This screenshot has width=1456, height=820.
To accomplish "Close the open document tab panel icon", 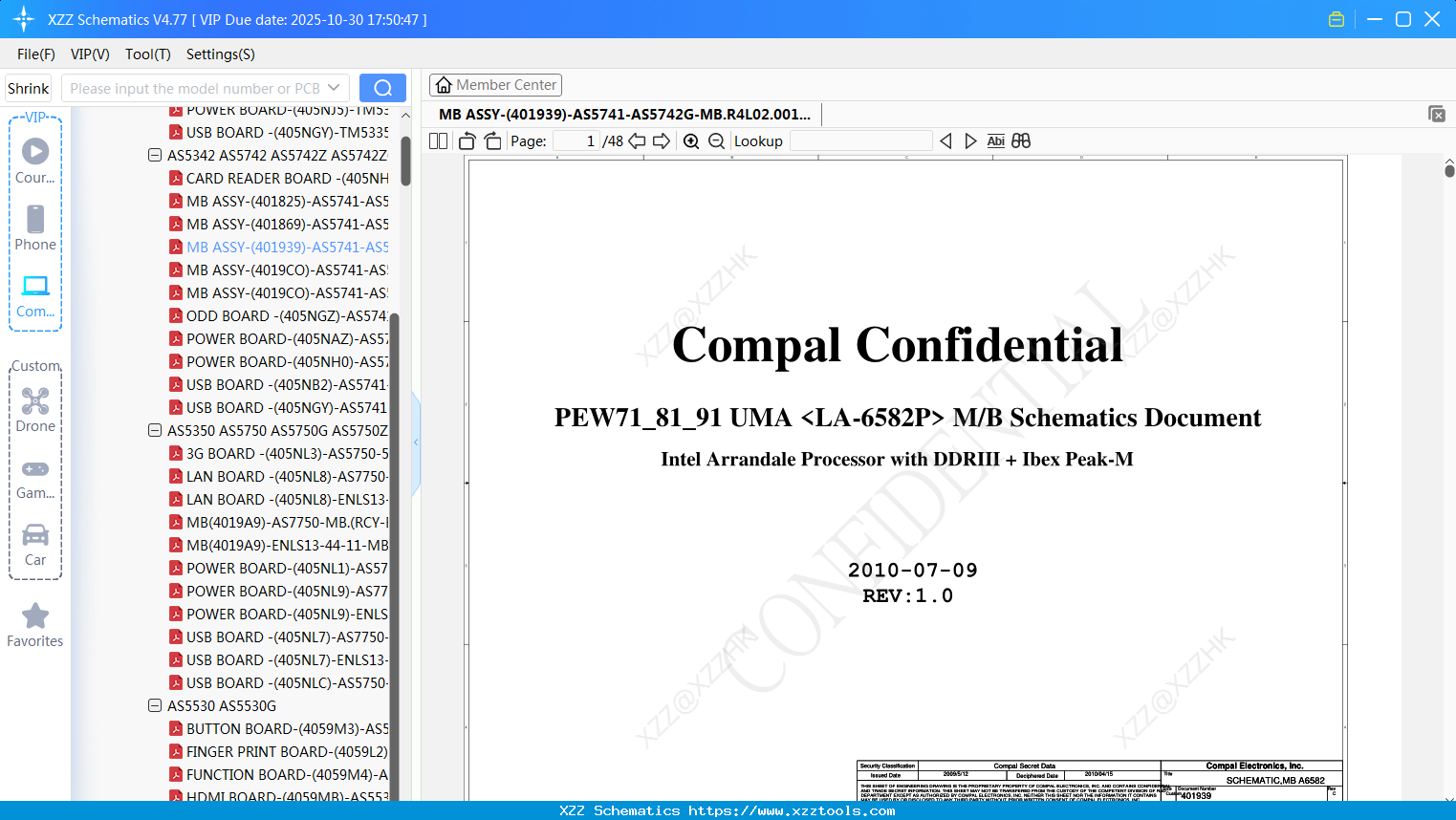I will tap(1437, 114).
